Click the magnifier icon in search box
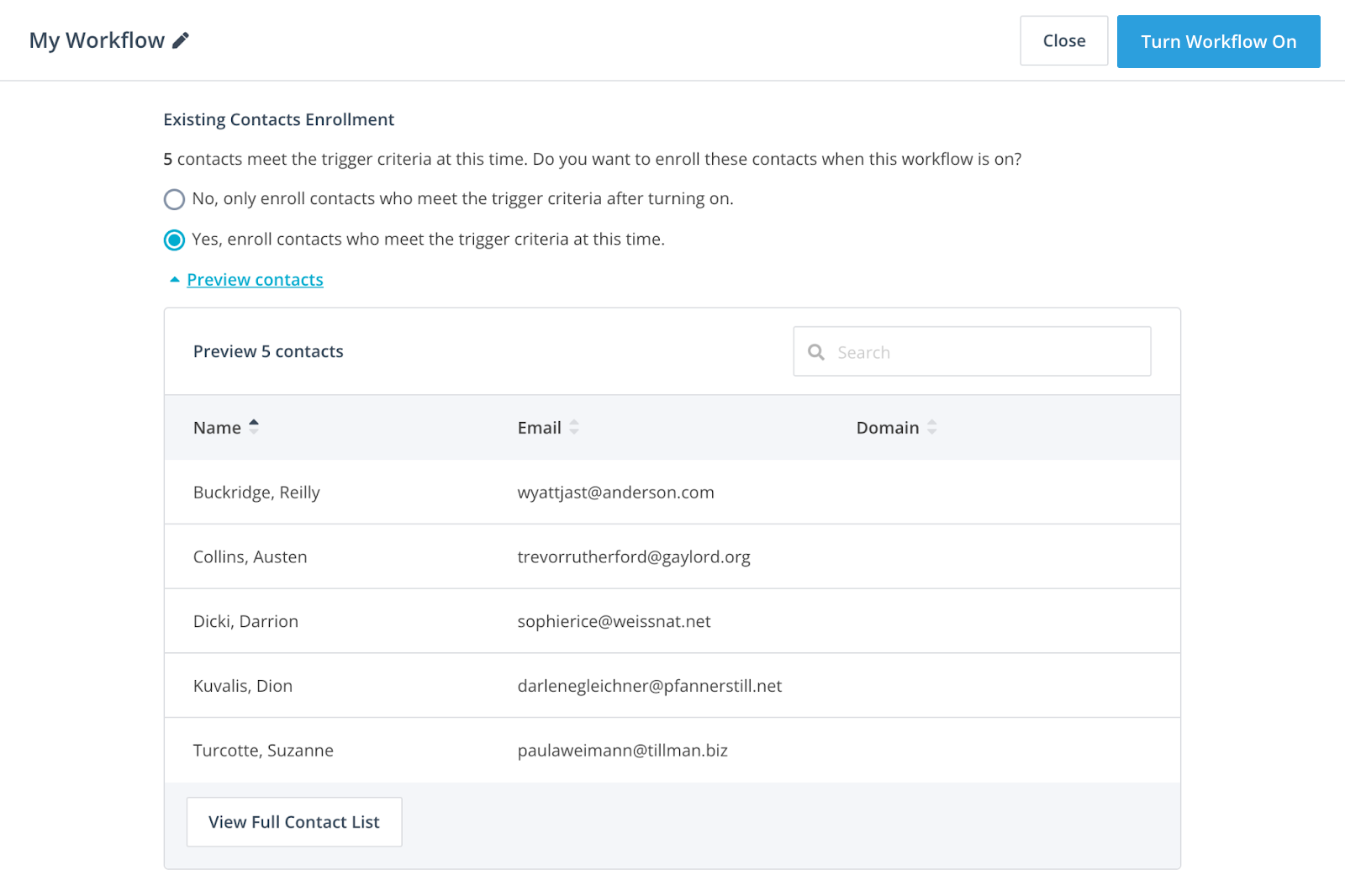The width and height of the screenshot is (1345, 896). tap(815, 352)
